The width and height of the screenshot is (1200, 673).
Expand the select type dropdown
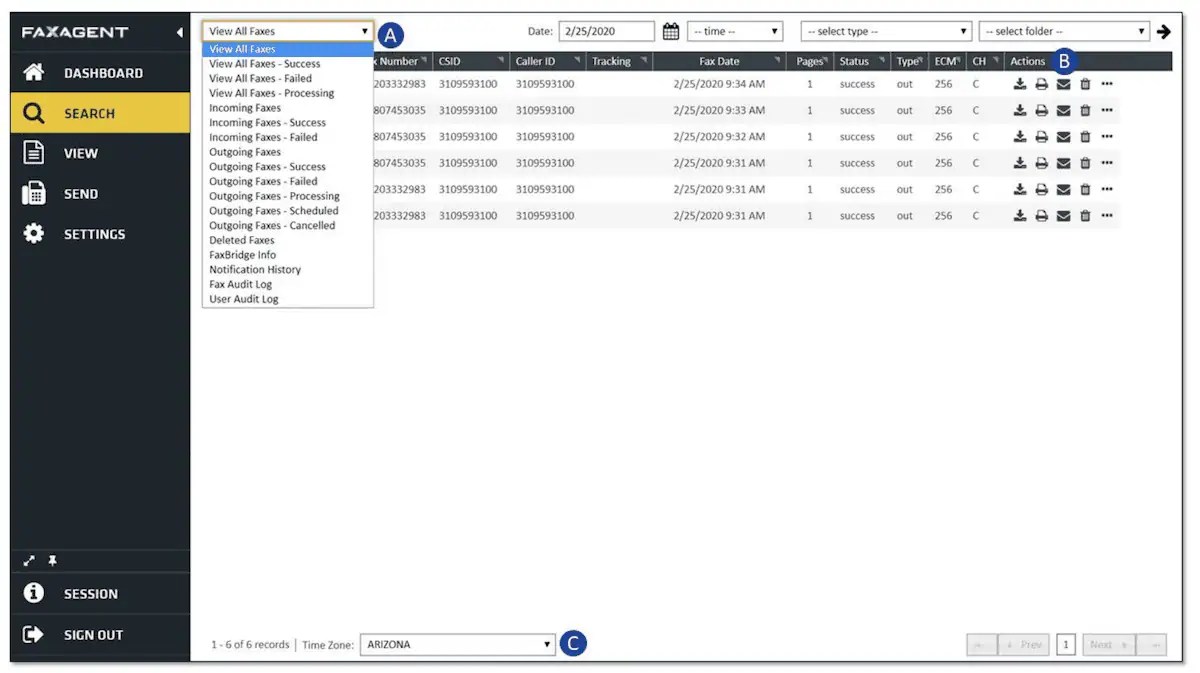click(886, 32)
